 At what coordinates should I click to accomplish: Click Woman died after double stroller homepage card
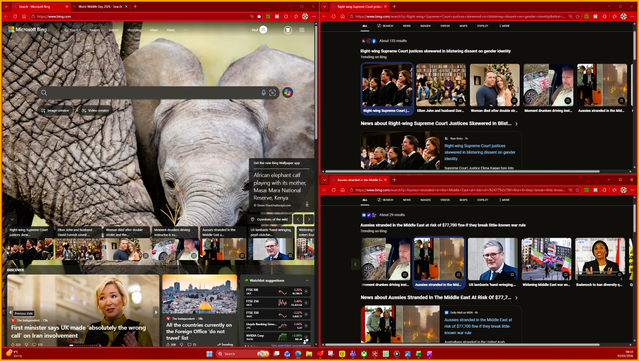point(127,243)
